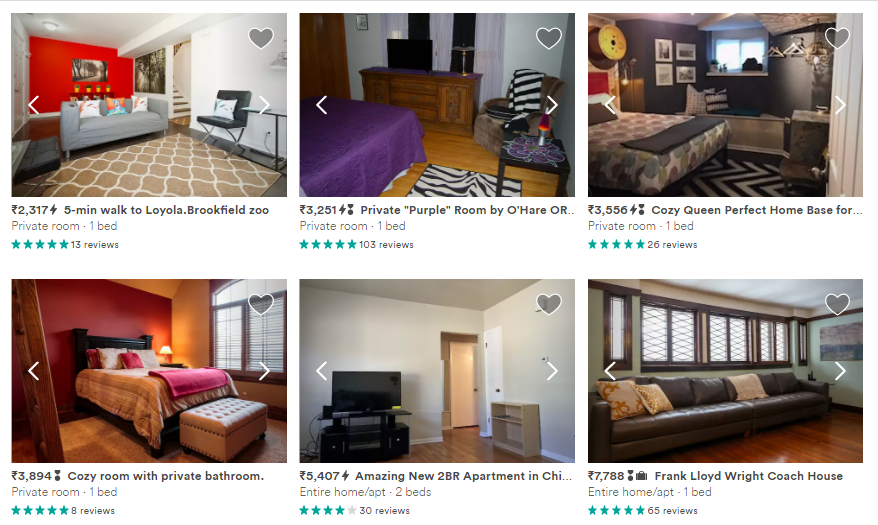
Task: Advance to next photo of Purple Room
Action: pyautogui.click(x=552, y=105)
